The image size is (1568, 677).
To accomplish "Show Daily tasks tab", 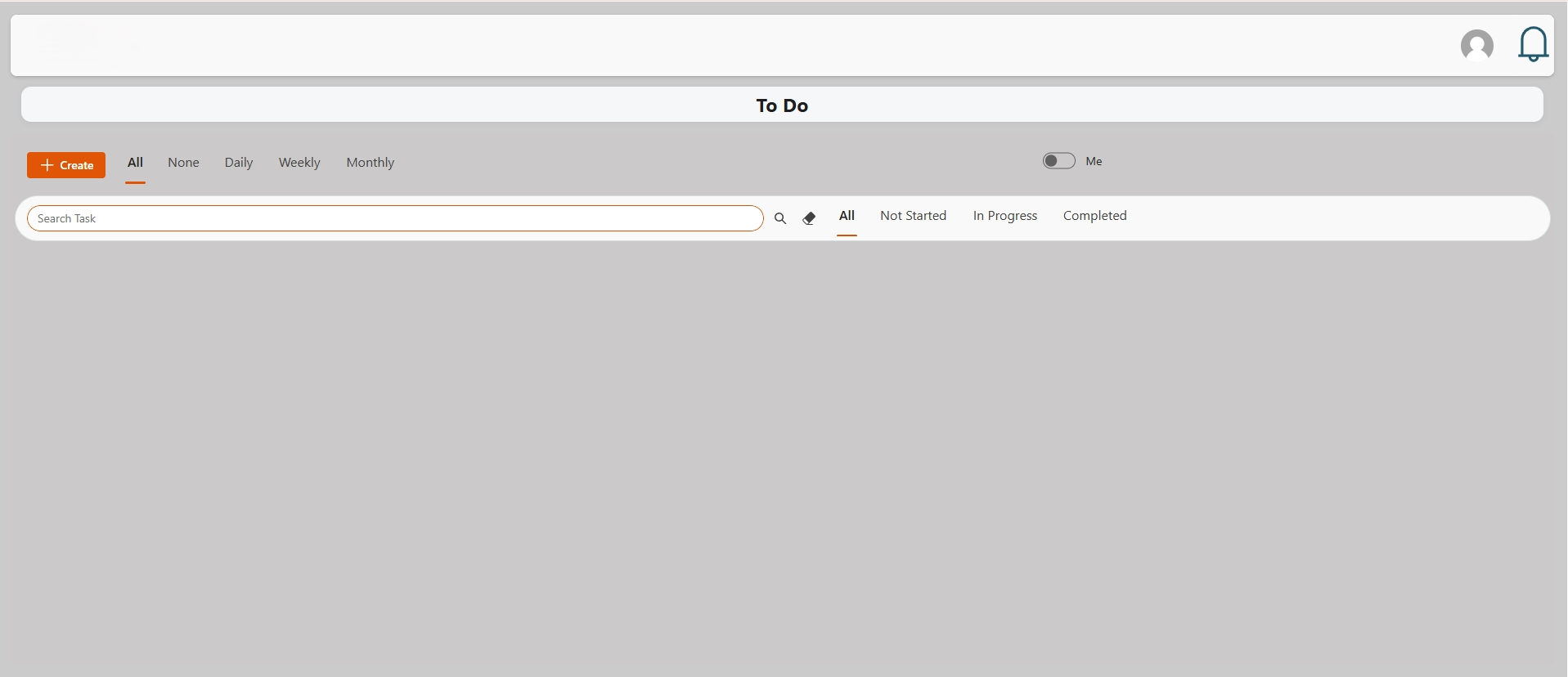I will pyautogui.click(x=239, y=163).
